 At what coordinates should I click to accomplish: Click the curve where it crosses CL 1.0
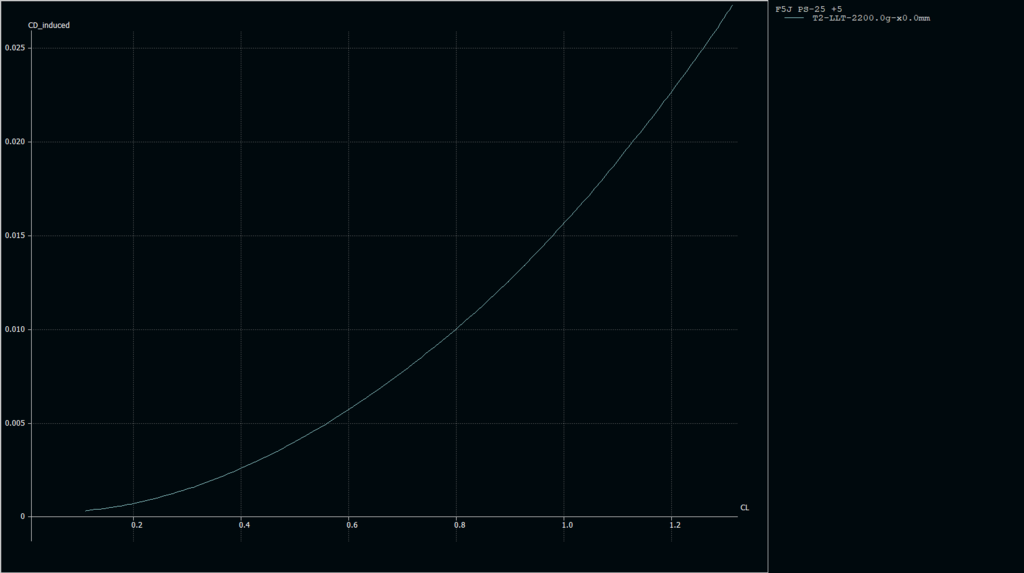pos(564,223)
